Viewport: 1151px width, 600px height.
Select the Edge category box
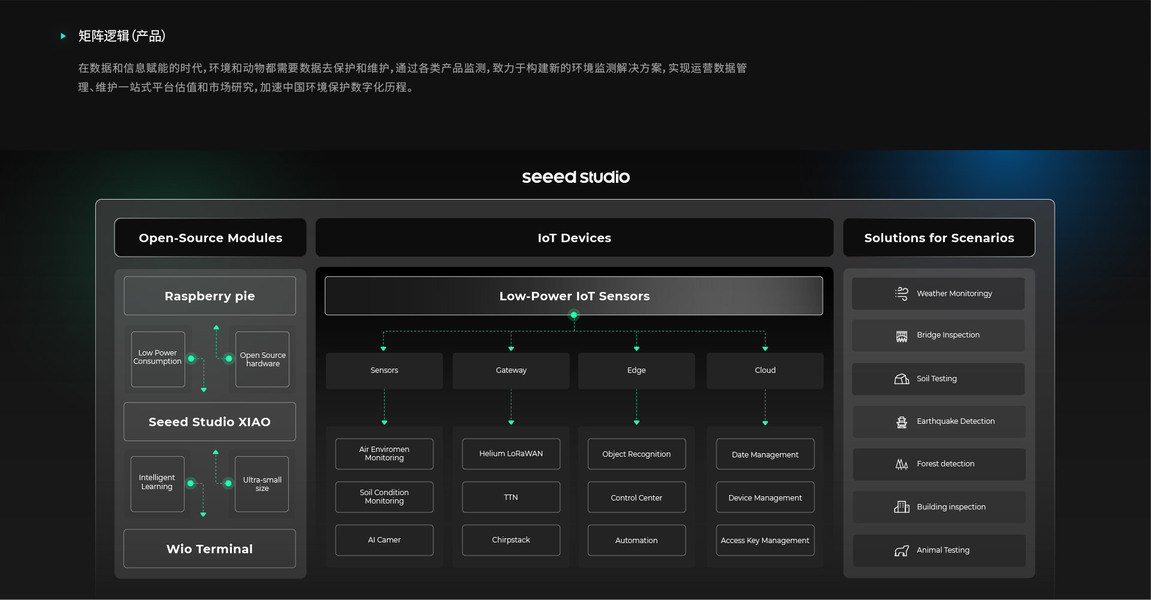point(636,370)
